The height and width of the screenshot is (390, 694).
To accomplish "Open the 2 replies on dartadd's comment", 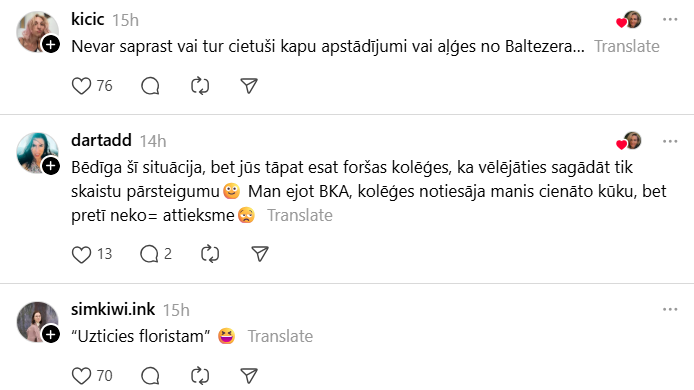I will click(155, 255).
